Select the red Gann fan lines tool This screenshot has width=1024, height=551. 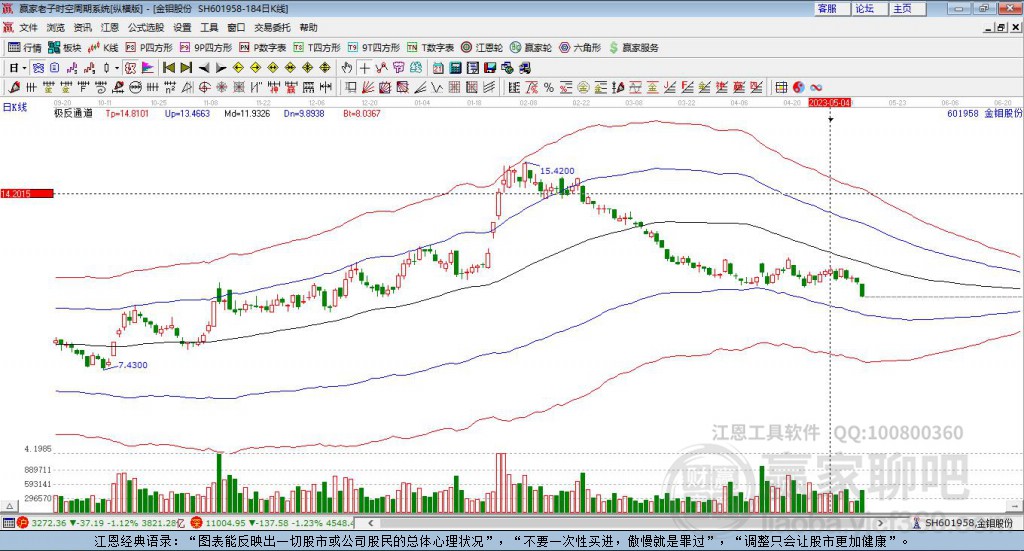point(368,87)
